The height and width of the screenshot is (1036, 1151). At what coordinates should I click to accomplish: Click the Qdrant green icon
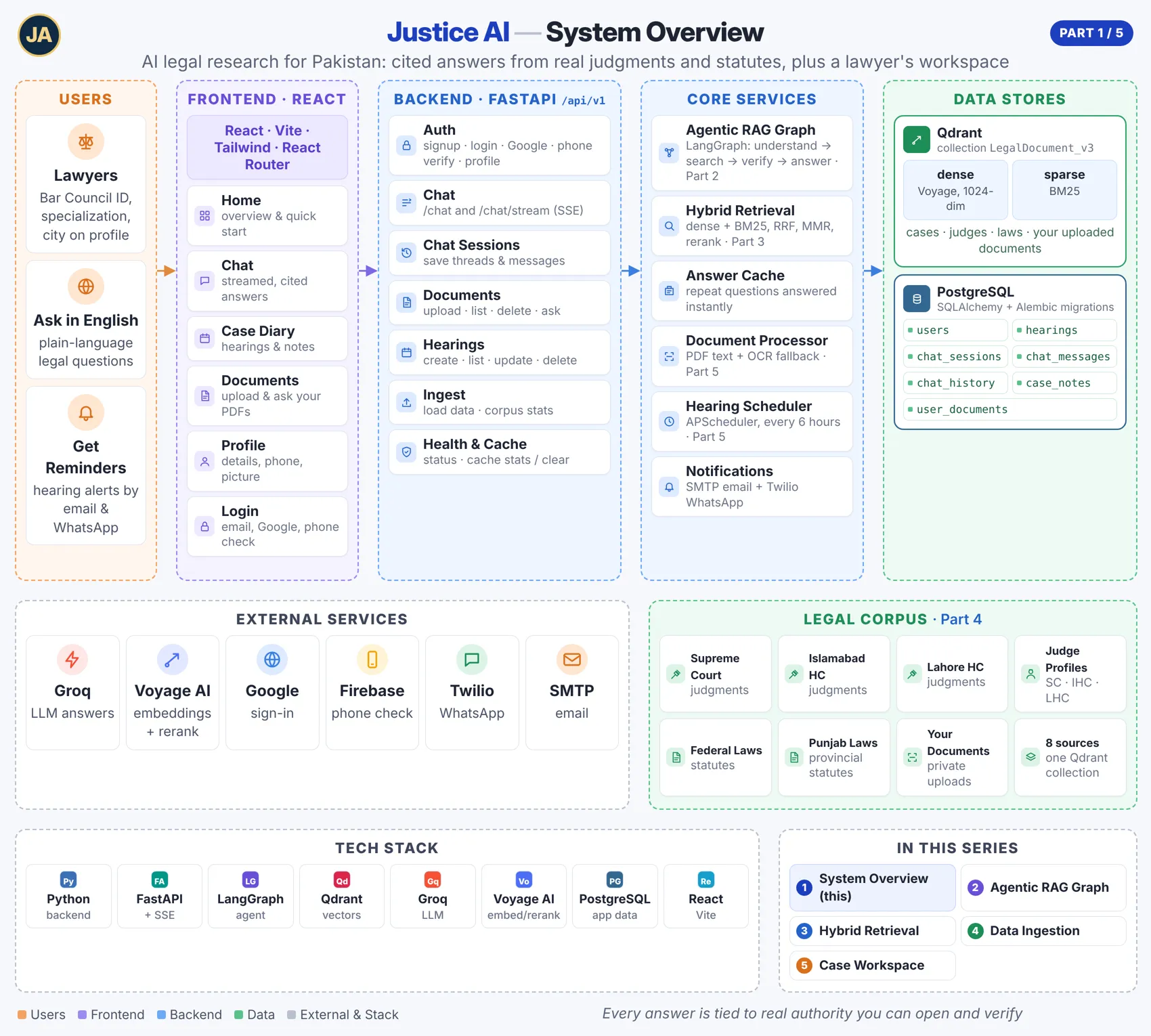point(916,140)
